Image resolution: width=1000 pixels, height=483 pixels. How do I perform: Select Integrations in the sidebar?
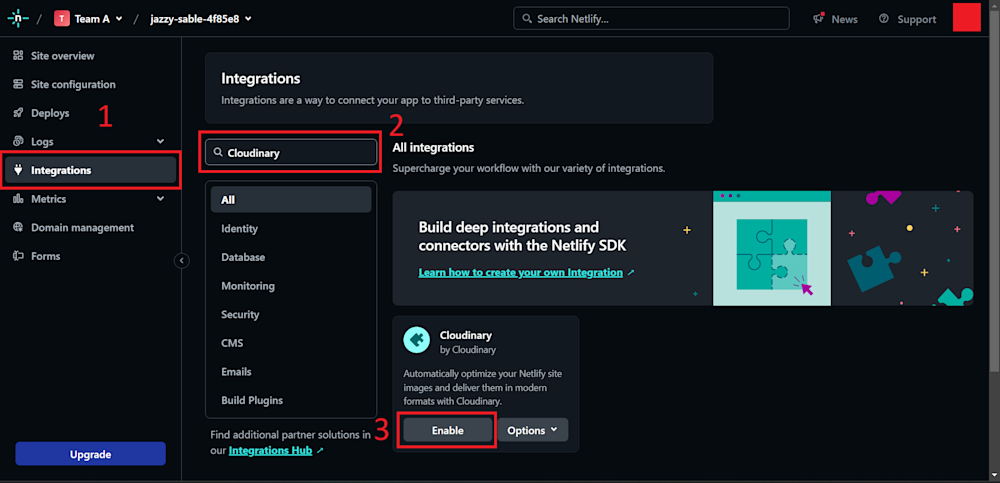[x=61, y=170]
